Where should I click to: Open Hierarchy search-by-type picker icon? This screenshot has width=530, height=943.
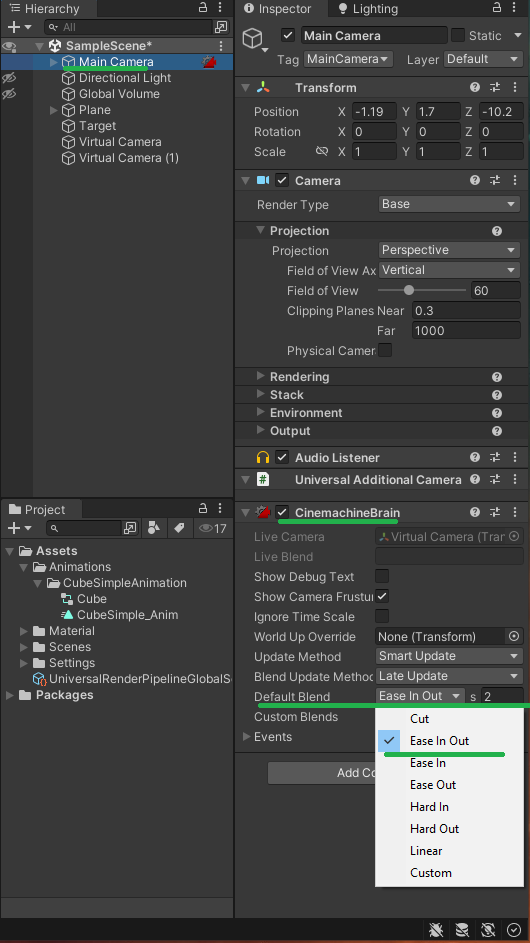coord(221,27)
